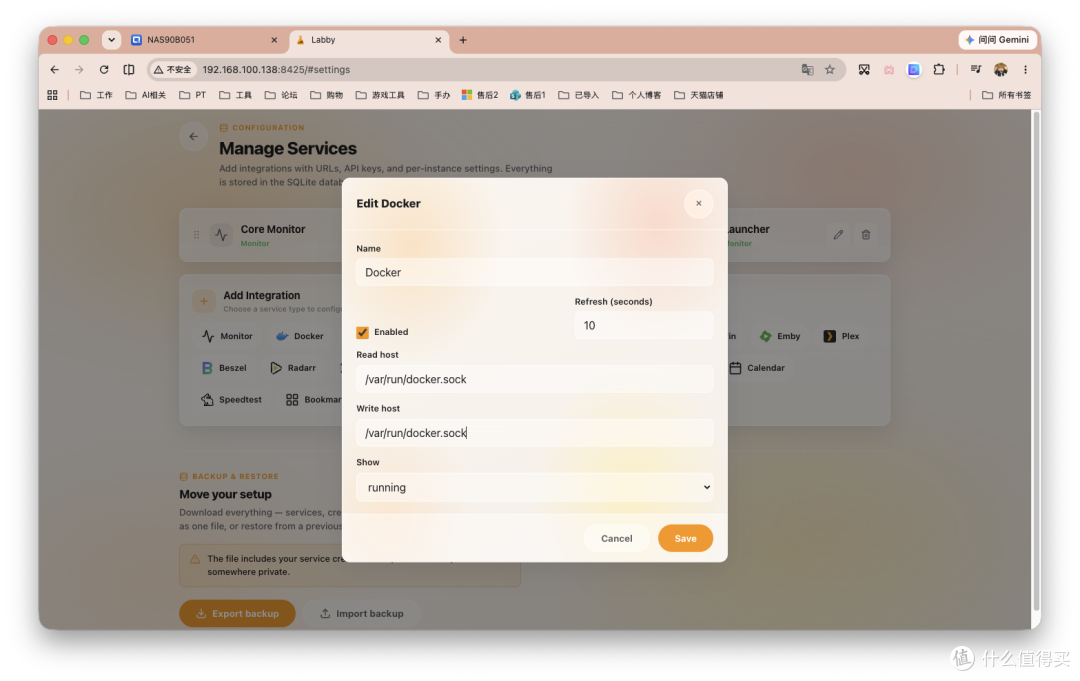Viewport: 1080px width, 681px height.
Task: Click Import backup button
Action: click(x=362, y=613)
